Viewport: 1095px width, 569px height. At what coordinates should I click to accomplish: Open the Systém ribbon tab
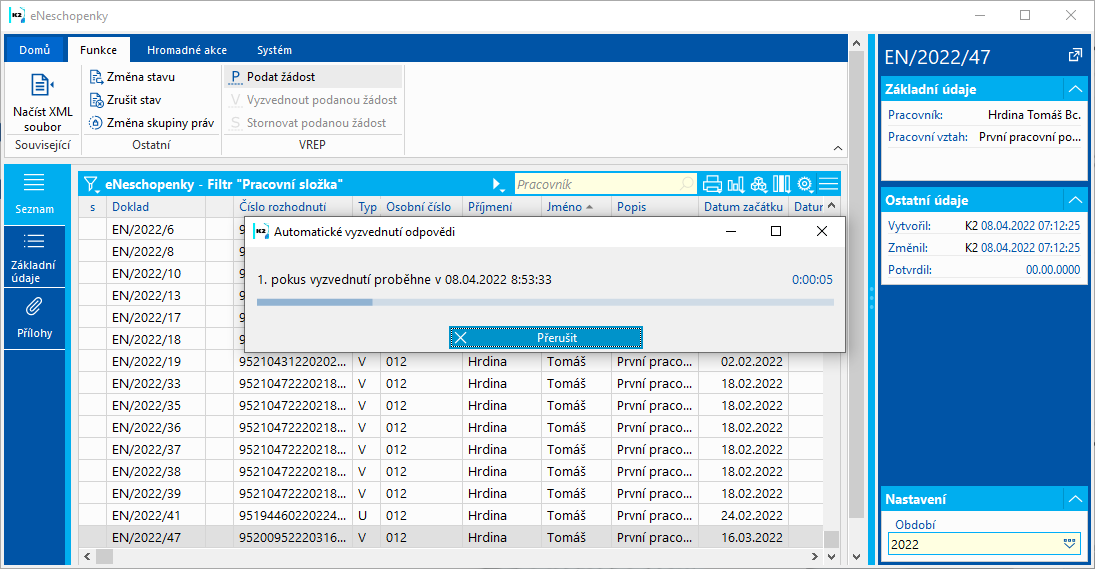pyautogui.click(x=274, y=50)
